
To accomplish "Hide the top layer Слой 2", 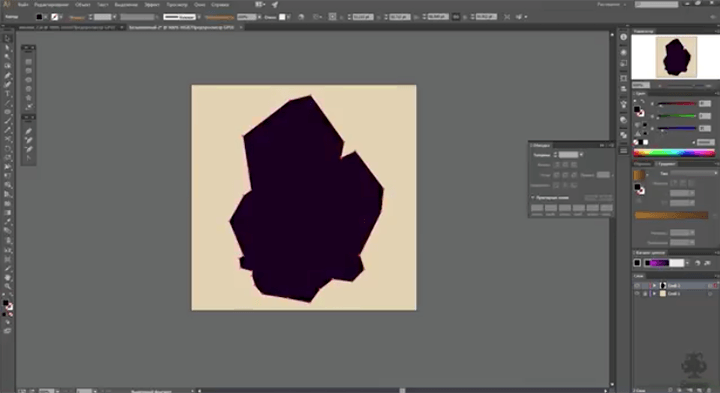I will point(637,286).
